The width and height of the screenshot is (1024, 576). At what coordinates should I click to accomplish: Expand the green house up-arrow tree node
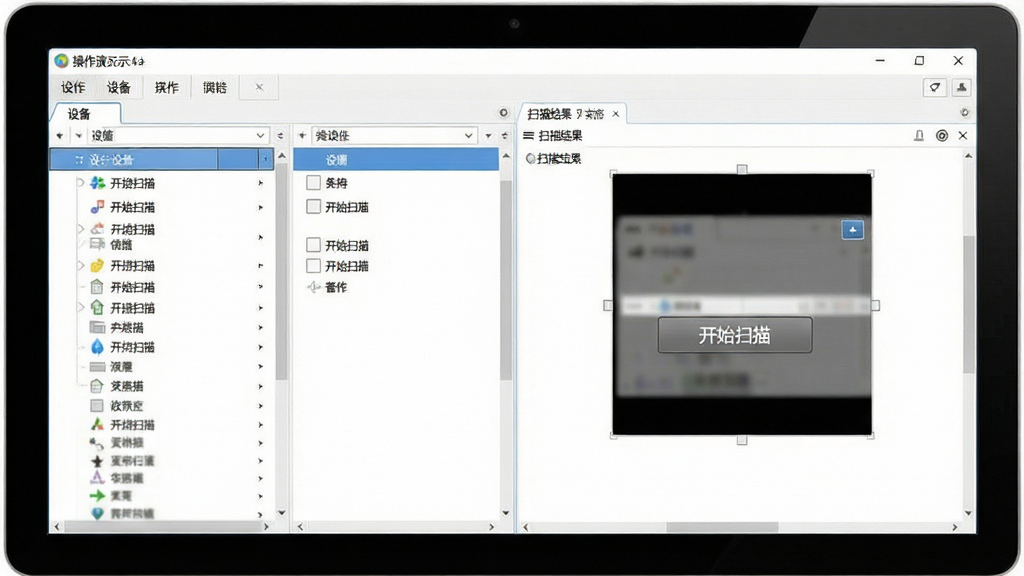point(80,307)
